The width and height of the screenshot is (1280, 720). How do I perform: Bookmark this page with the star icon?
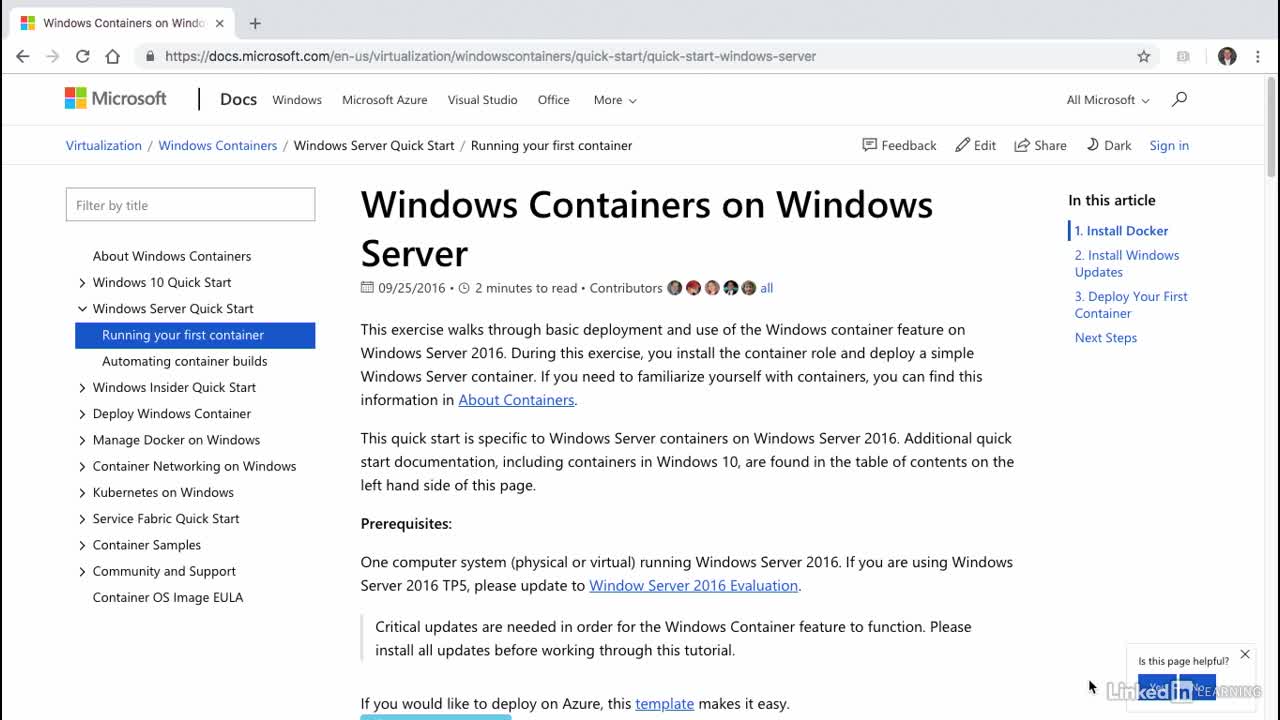coord(1144,56)
